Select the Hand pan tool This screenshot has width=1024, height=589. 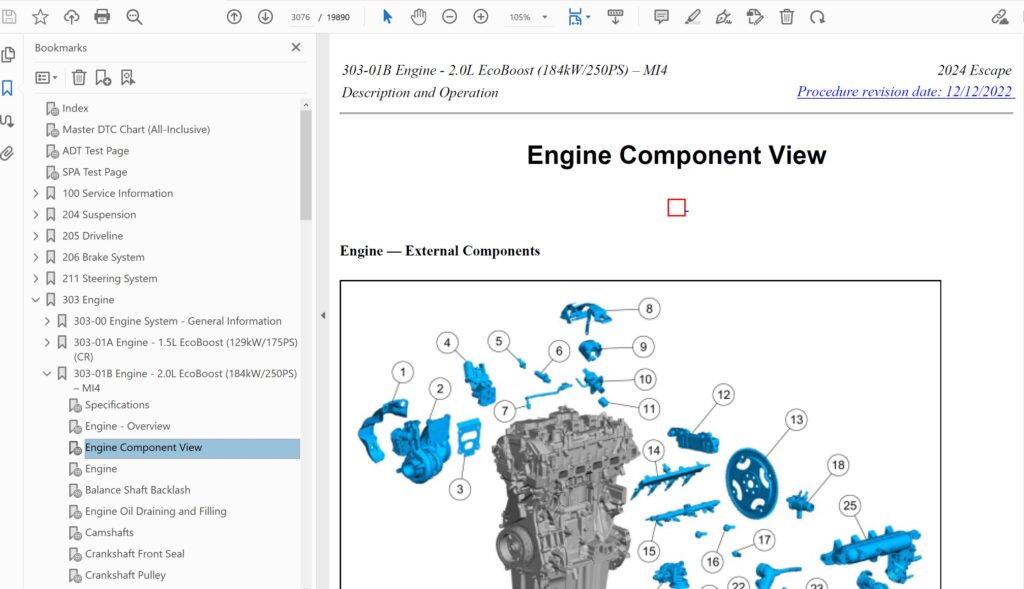[x=419, y=17]
